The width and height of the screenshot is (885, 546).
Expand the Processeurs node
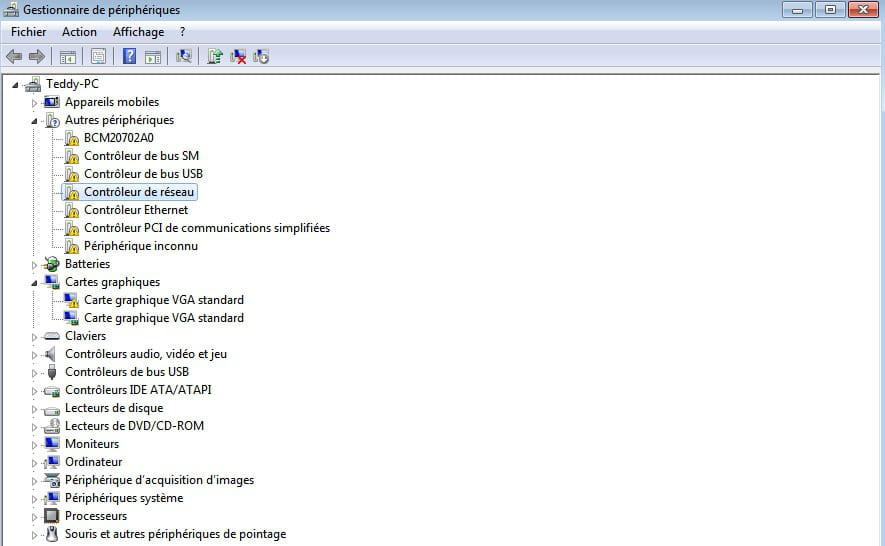pyautogui.click(x=34, y=517)
